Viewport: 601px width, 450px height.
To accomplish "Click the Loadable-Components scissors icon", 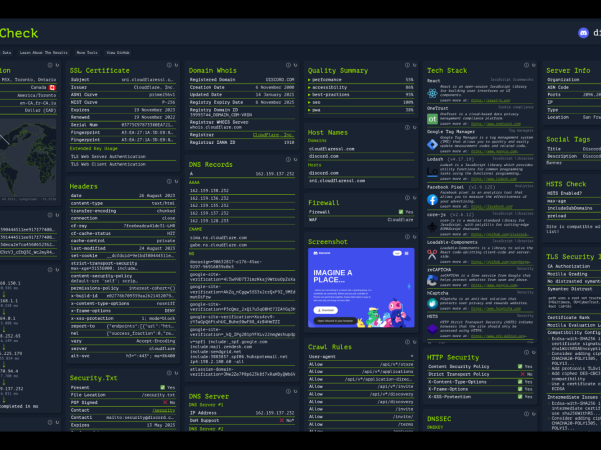I will pos(432,255).
